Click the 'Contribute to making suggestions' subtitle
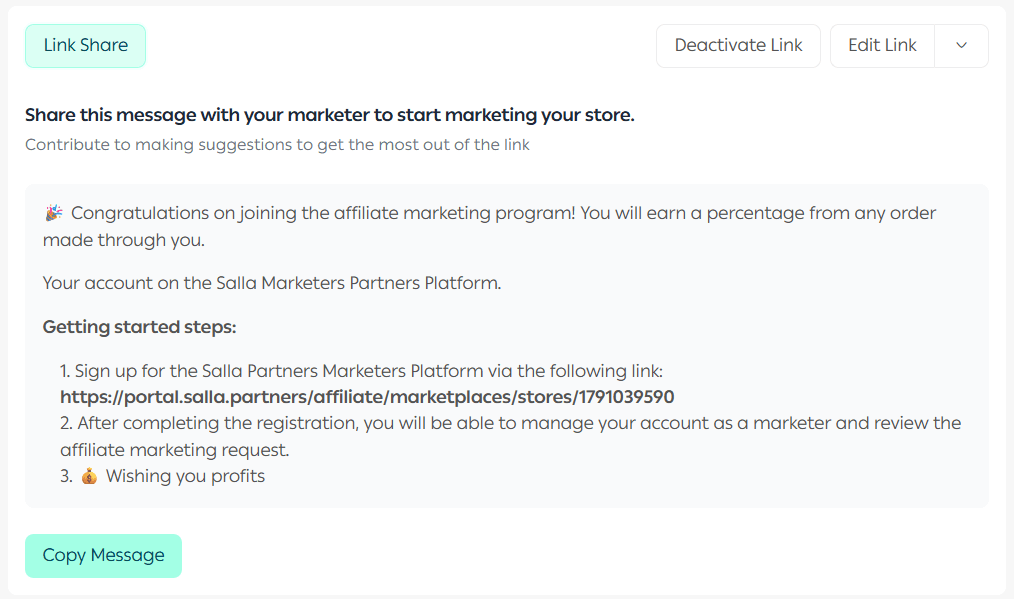Image resolution: width=1014 pixels, height=599 pixels. click(x=277, y=145)
